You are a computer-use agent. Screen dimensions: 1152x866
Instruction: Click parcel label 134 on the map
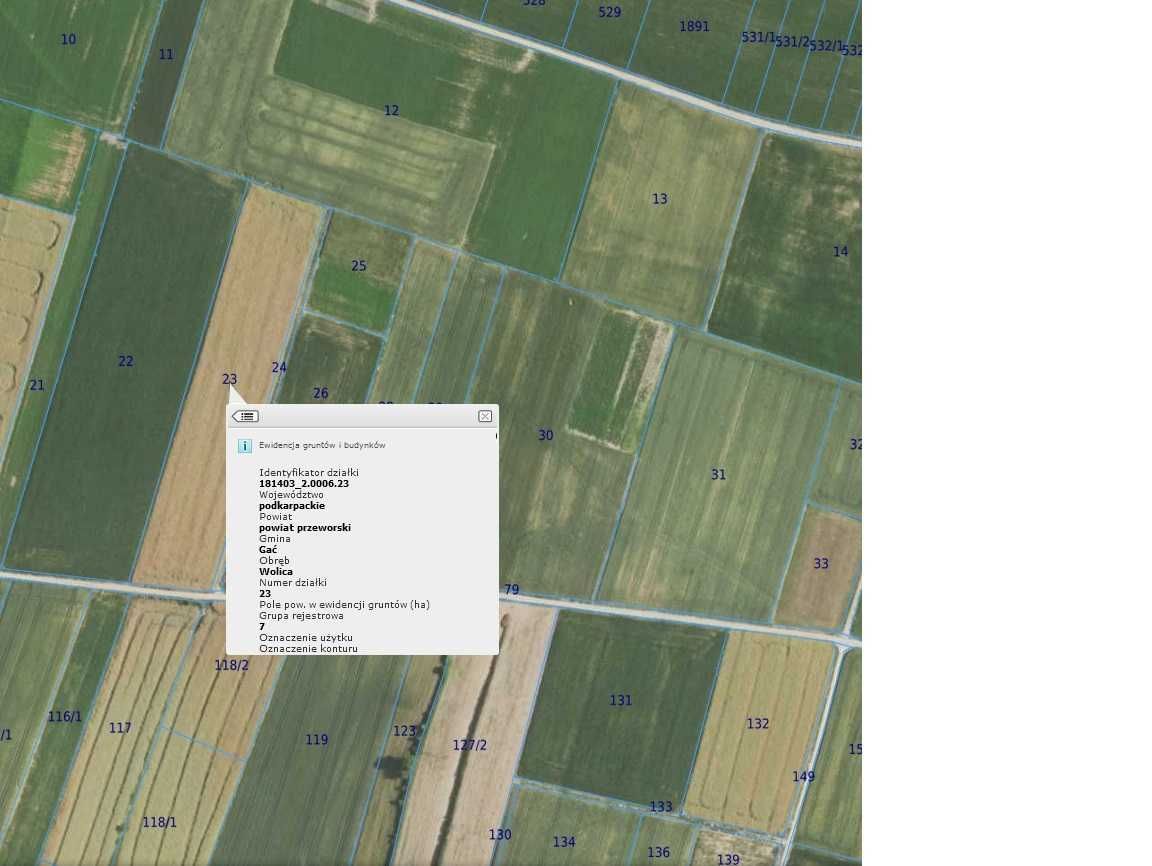[564, 842]
